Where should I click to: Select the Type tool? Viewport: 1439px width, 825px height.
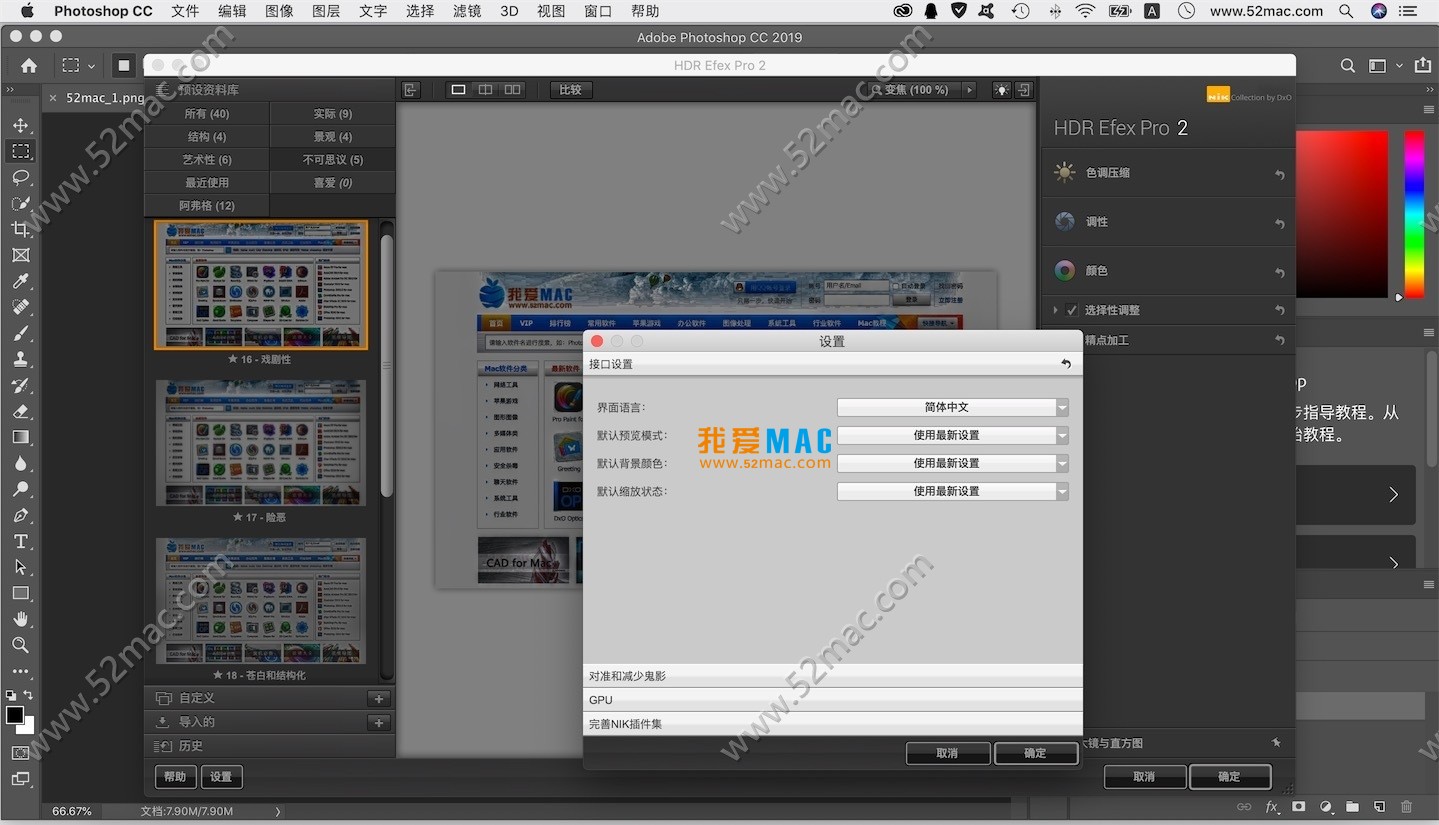pos(20,542)
